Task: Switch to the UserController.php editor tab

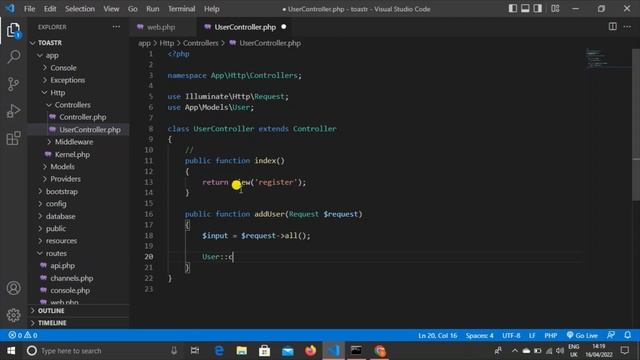Action: pos(245,27)
